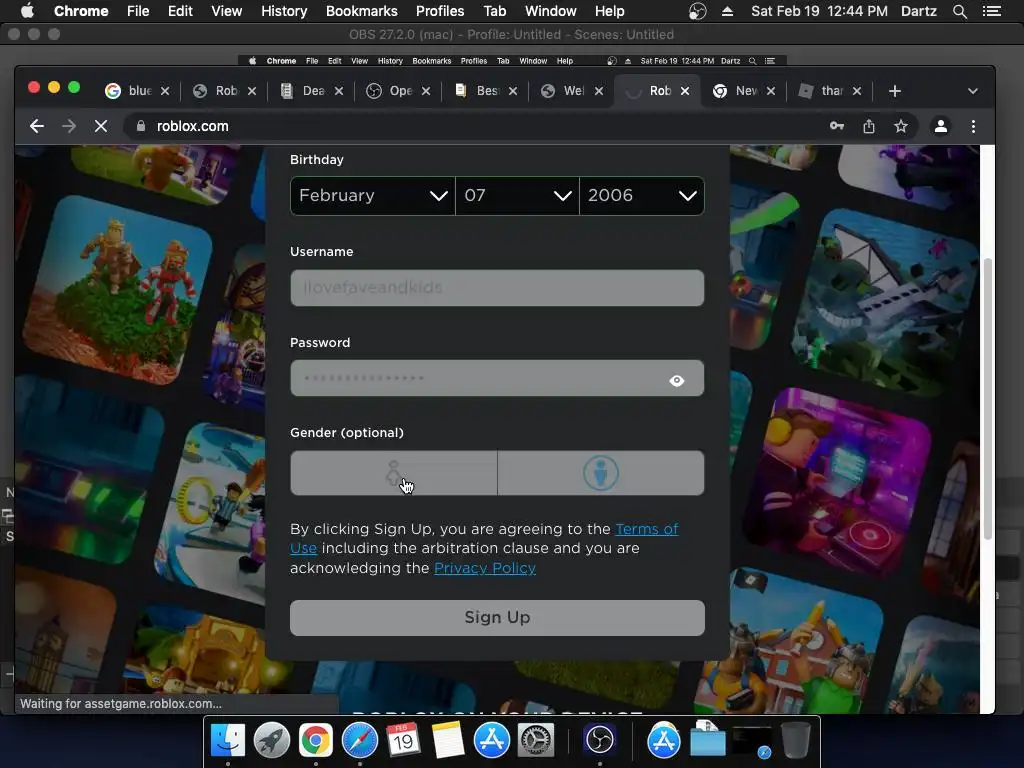1024x768 pixels.
Task: Stop loading the page with the X button
Action: click(x=101, y=126)
